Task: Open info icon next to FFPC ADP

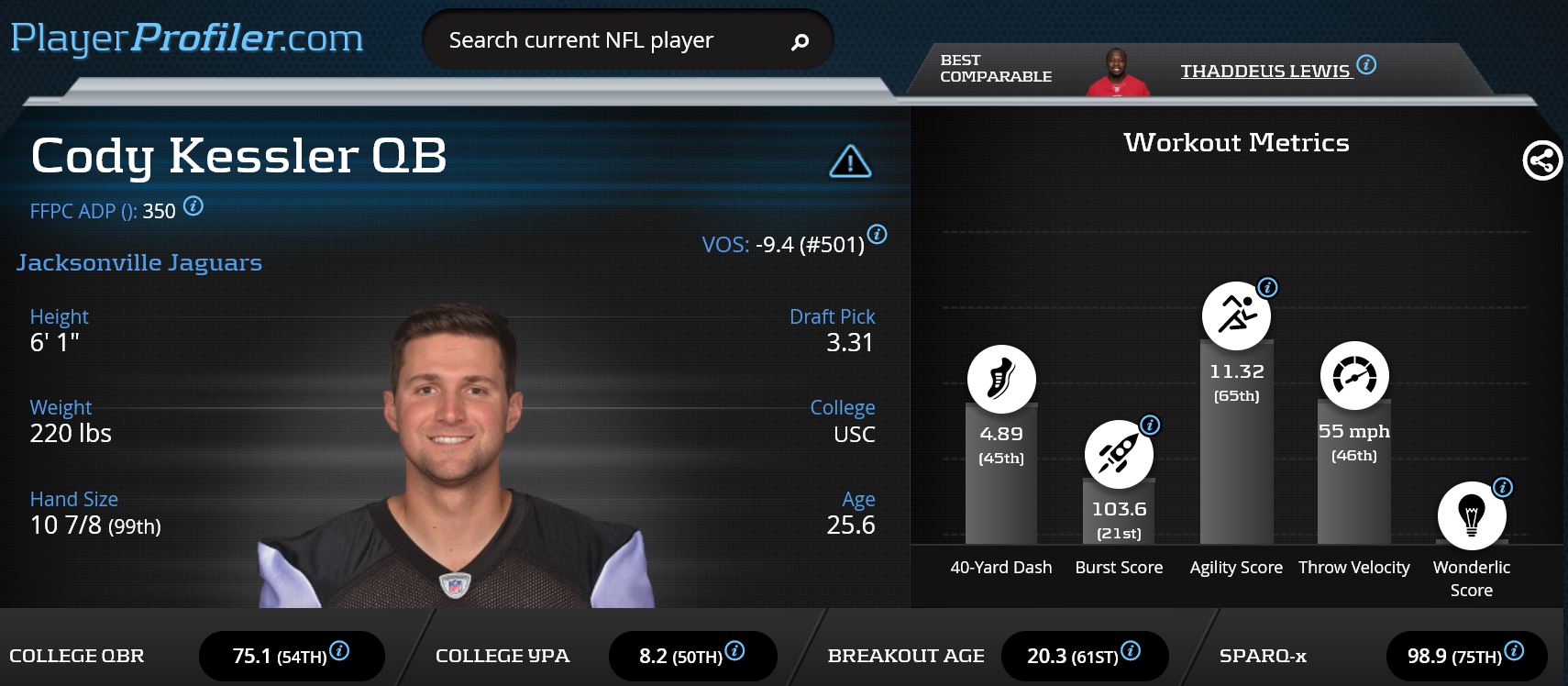Action: (x=193, y=205)
